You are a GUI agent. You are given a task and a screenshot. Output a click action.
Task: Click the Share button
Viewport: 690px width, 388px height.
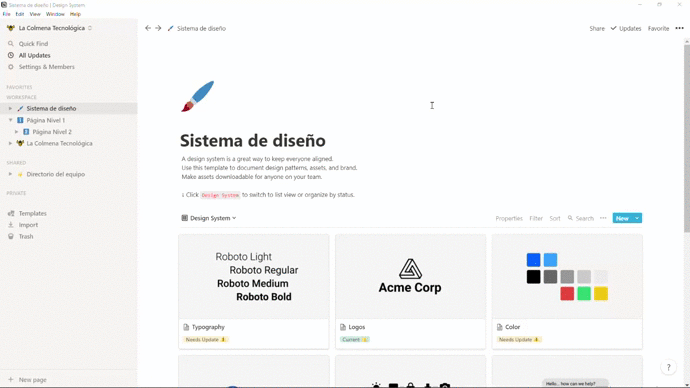click(597, 29)
